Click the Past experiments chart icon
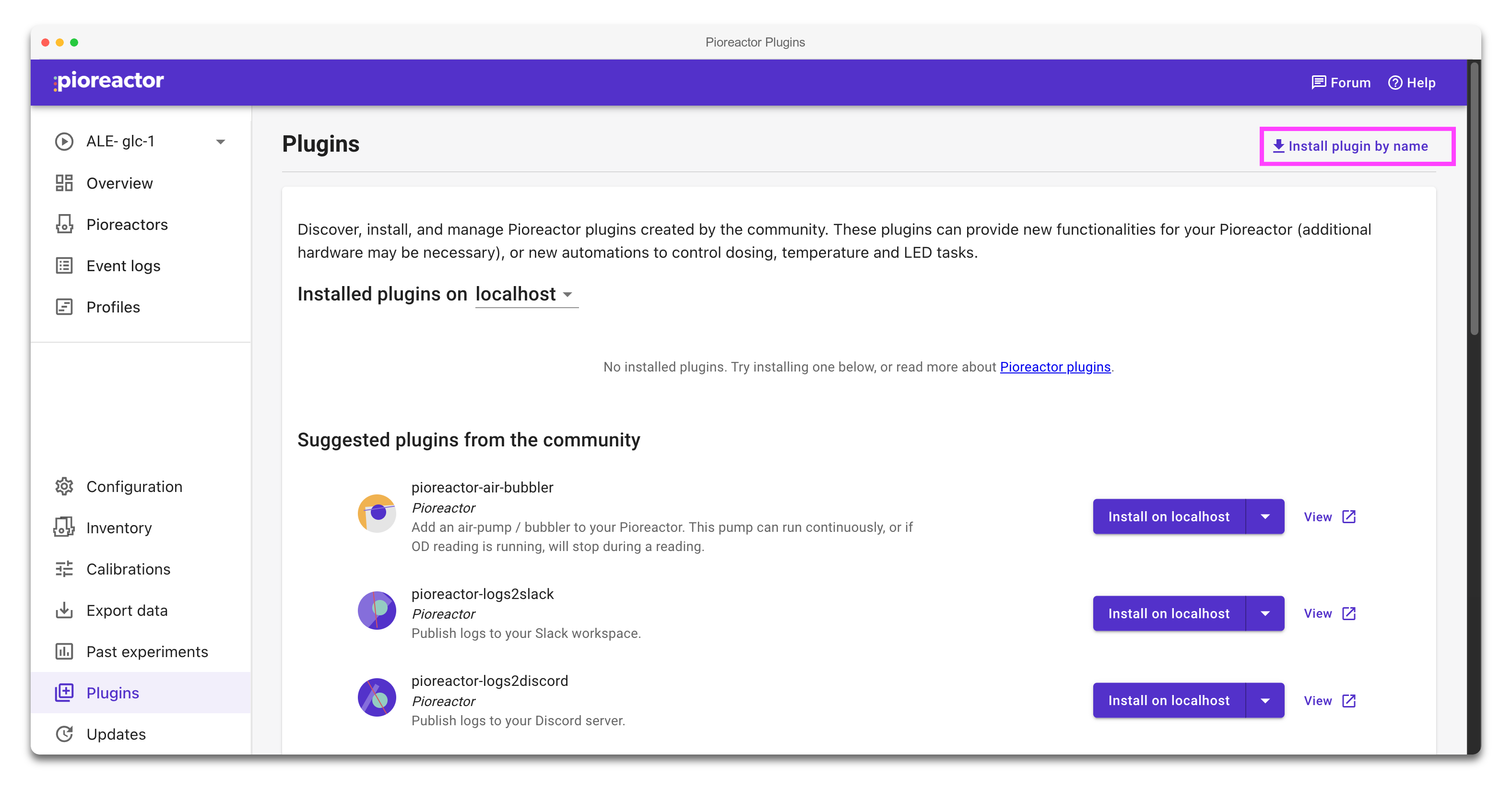The height and width of the screenshot is (791, 1512). point(64,651)
